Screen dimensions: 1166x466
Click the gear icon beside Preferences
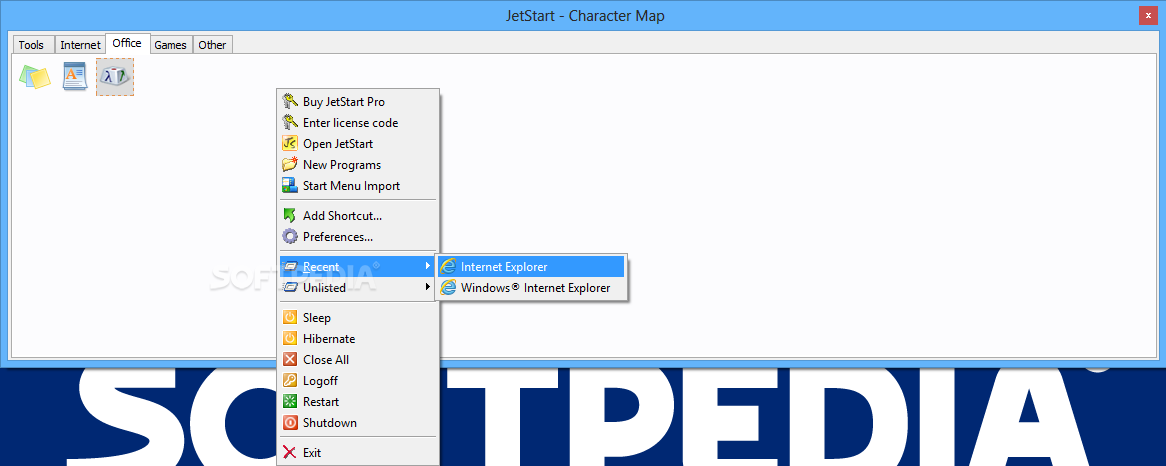[290, 236]
